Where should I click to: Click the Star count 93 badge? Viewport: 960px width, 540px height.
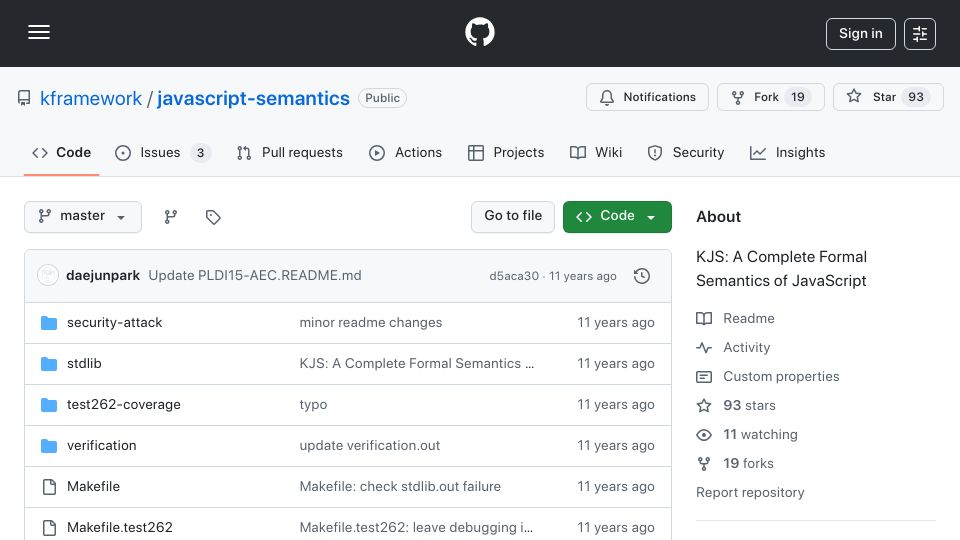coord(916,97)
